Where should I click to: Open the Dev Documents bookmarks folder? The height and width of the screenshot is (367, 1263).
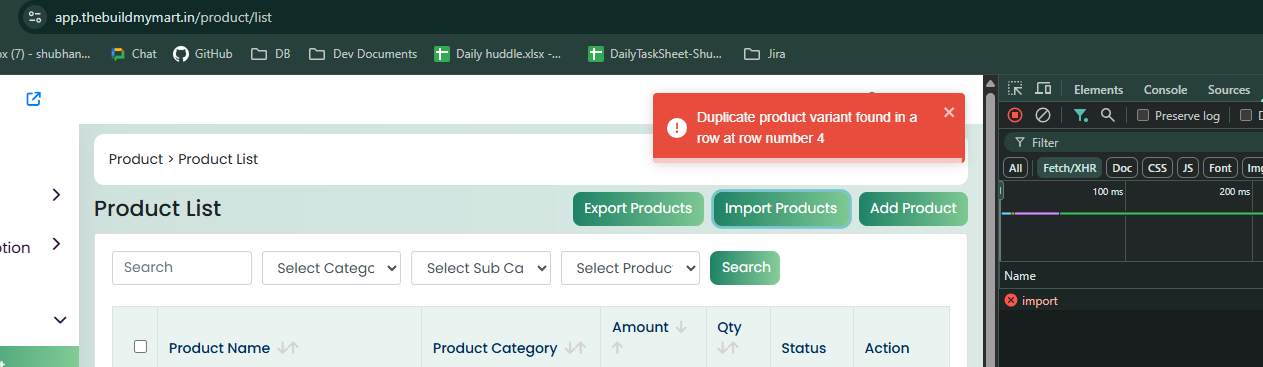coord(363,54)
